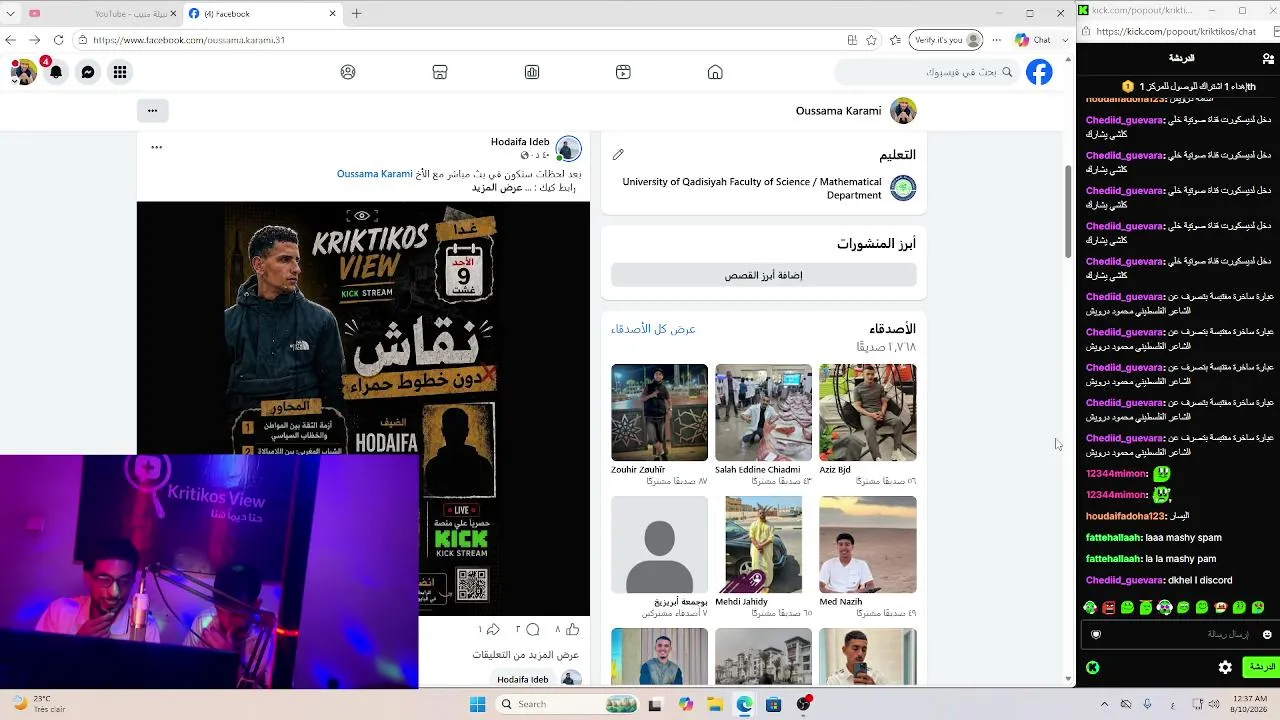The width and height of the screenshot is (1280, 720).
Task: Click the Verify it's you button
Action: 946,40
